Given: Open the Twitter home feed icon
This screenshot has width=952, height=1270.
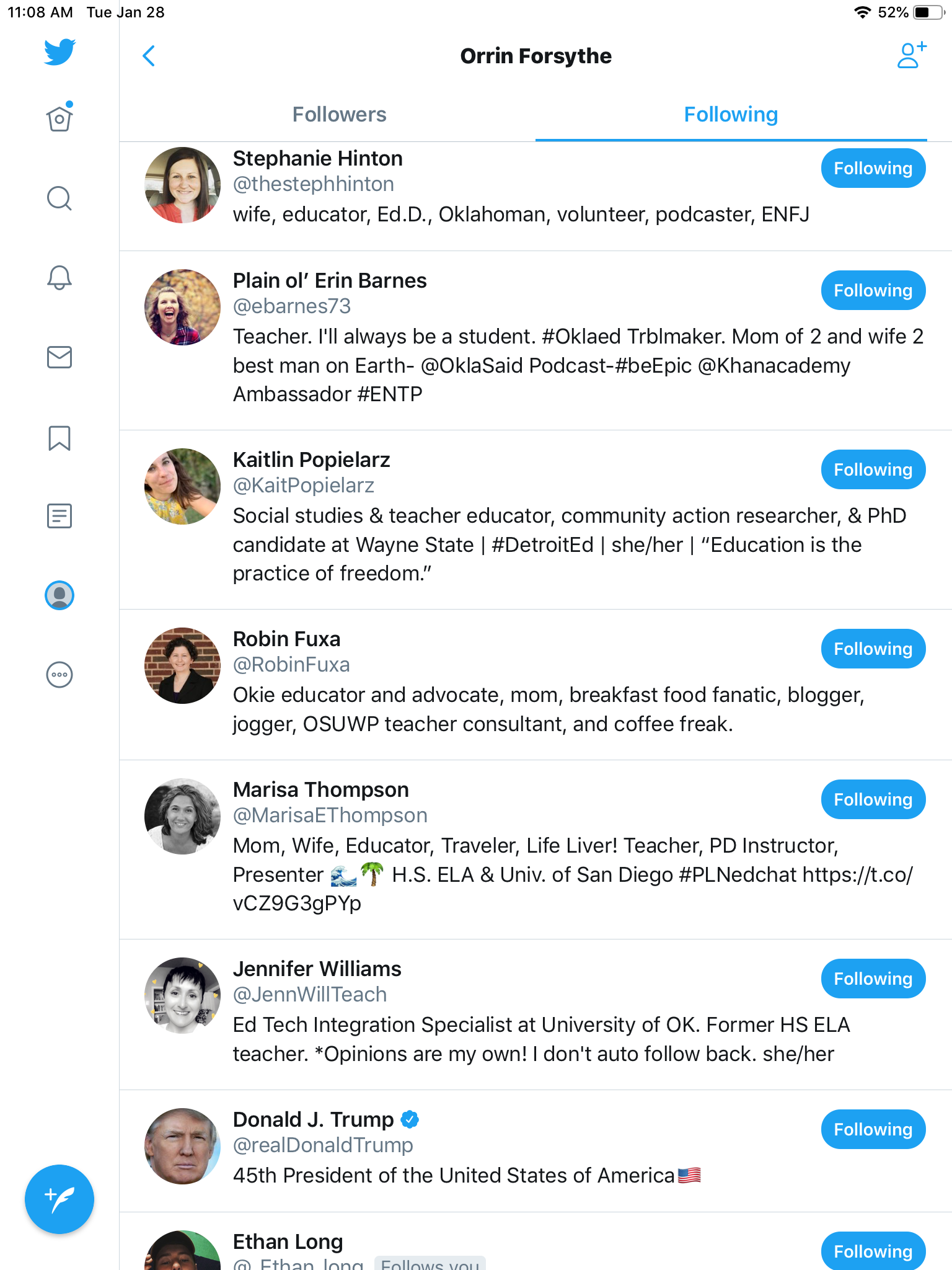Looking at the screenshot, I should pos(59,118).
